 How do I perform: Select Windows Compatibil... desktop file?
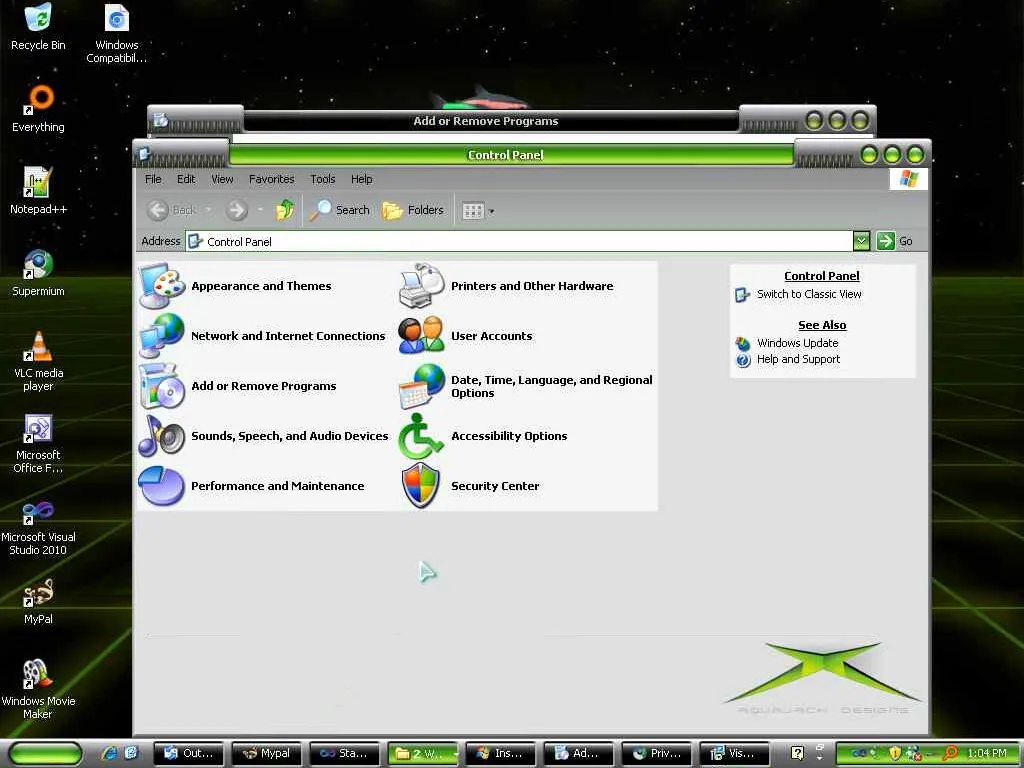tap(117, 34)
